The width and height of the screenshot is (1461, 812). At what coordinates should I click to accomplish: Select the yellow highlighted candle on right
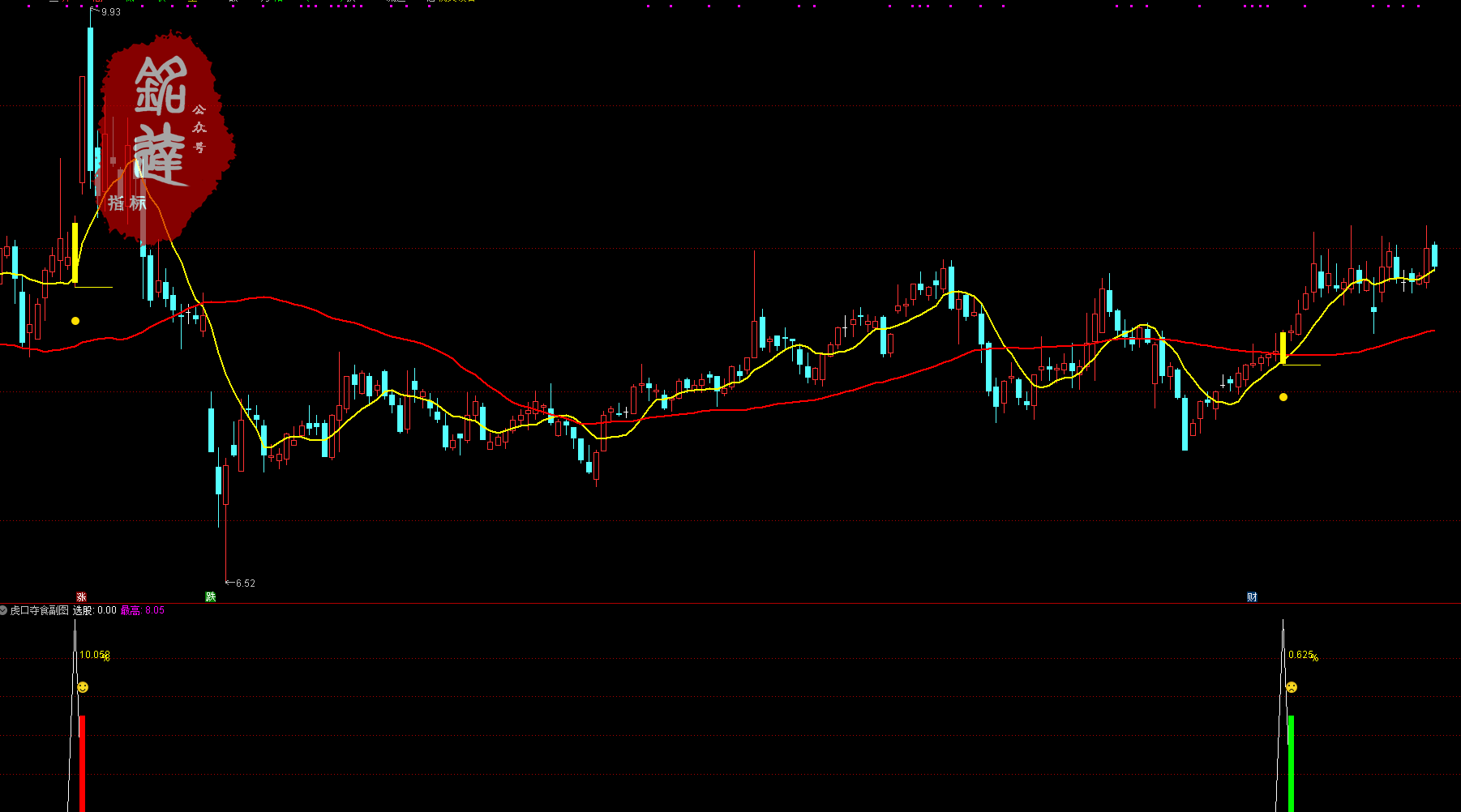[x=1283, y=347]
